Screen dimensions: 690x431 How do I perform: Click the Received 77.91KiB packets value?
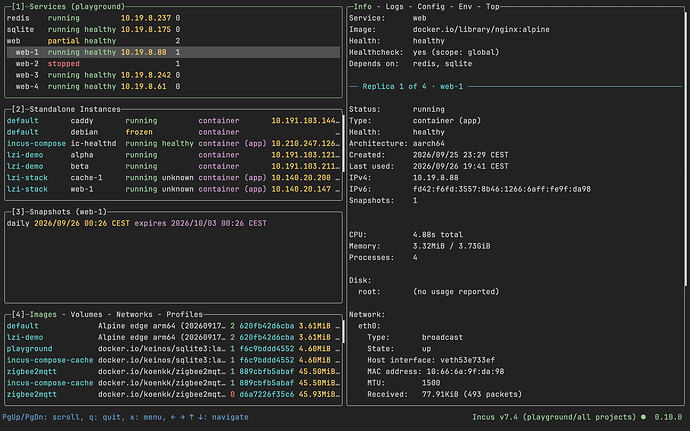[472, 394]
